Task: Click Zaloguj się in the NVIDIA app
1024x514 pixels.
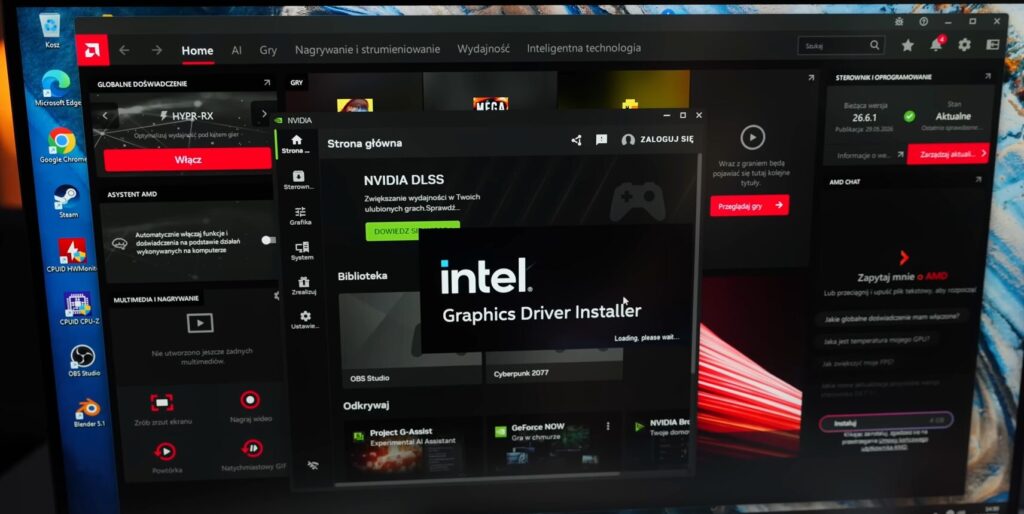Action: coord(658,139)
